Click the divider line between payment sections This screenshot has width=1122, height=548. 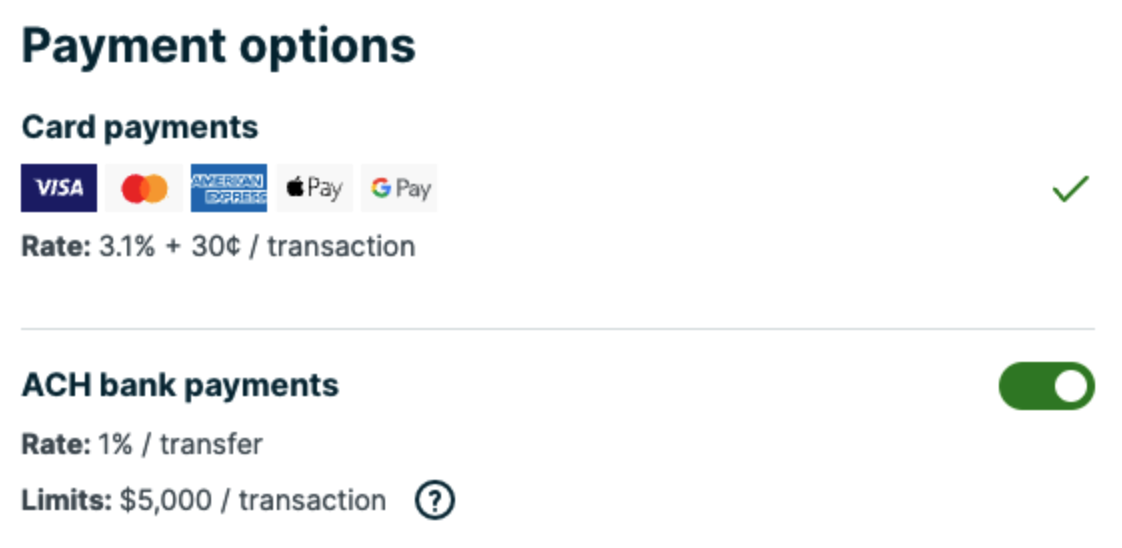pyautogui.click(x=558, y=328)
